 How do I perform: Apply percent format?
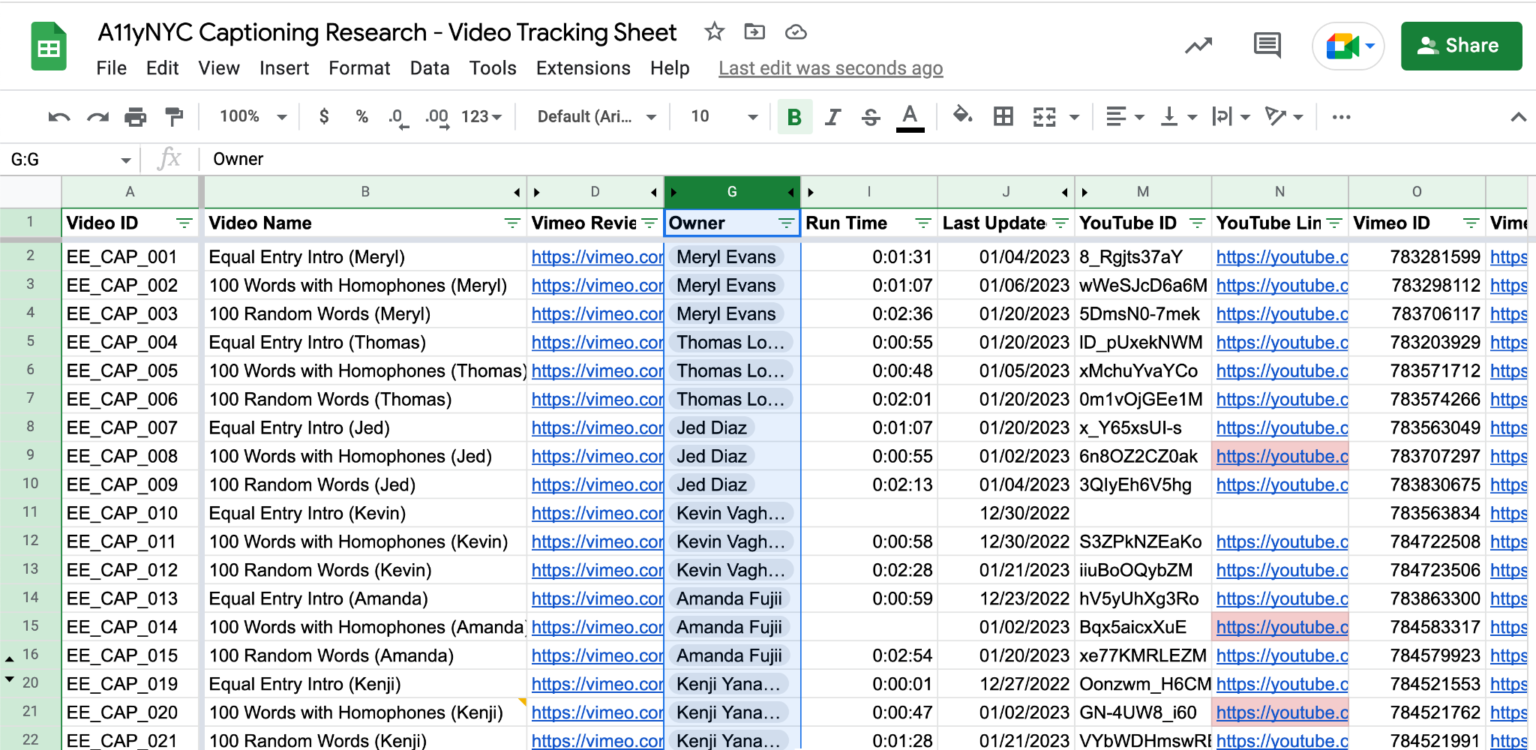[x=361, y=116]
